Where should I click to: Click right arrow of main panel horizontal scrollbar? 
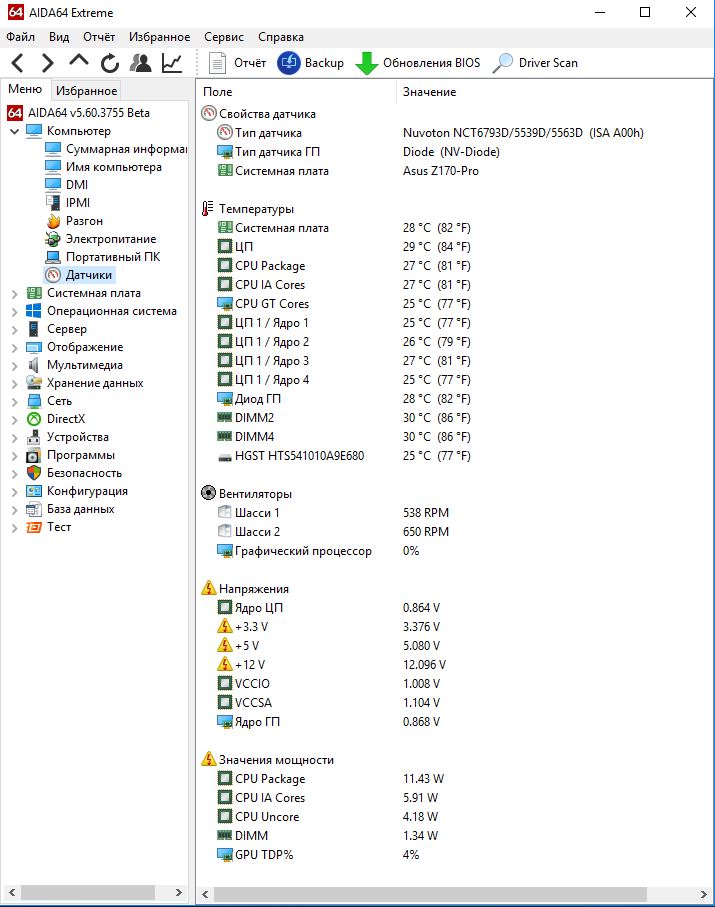click(703, 894)
